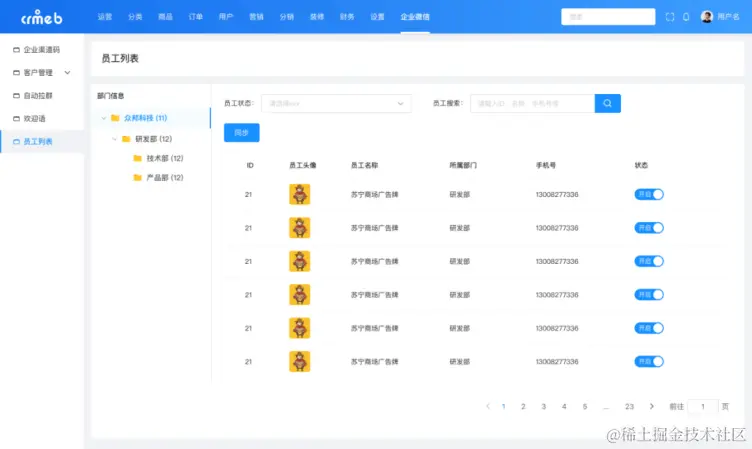
Task: Open 装修 top menu
Action: [317, 17]
